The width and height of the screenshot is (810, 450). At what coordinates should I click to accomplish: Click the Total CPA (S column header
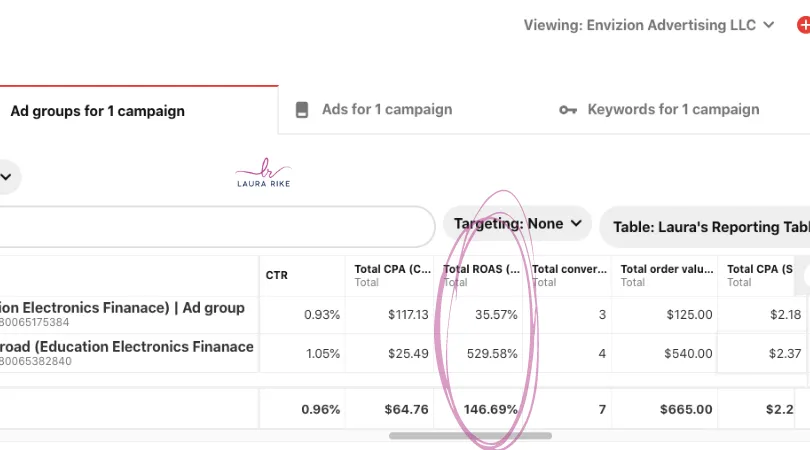click(759, 269)
